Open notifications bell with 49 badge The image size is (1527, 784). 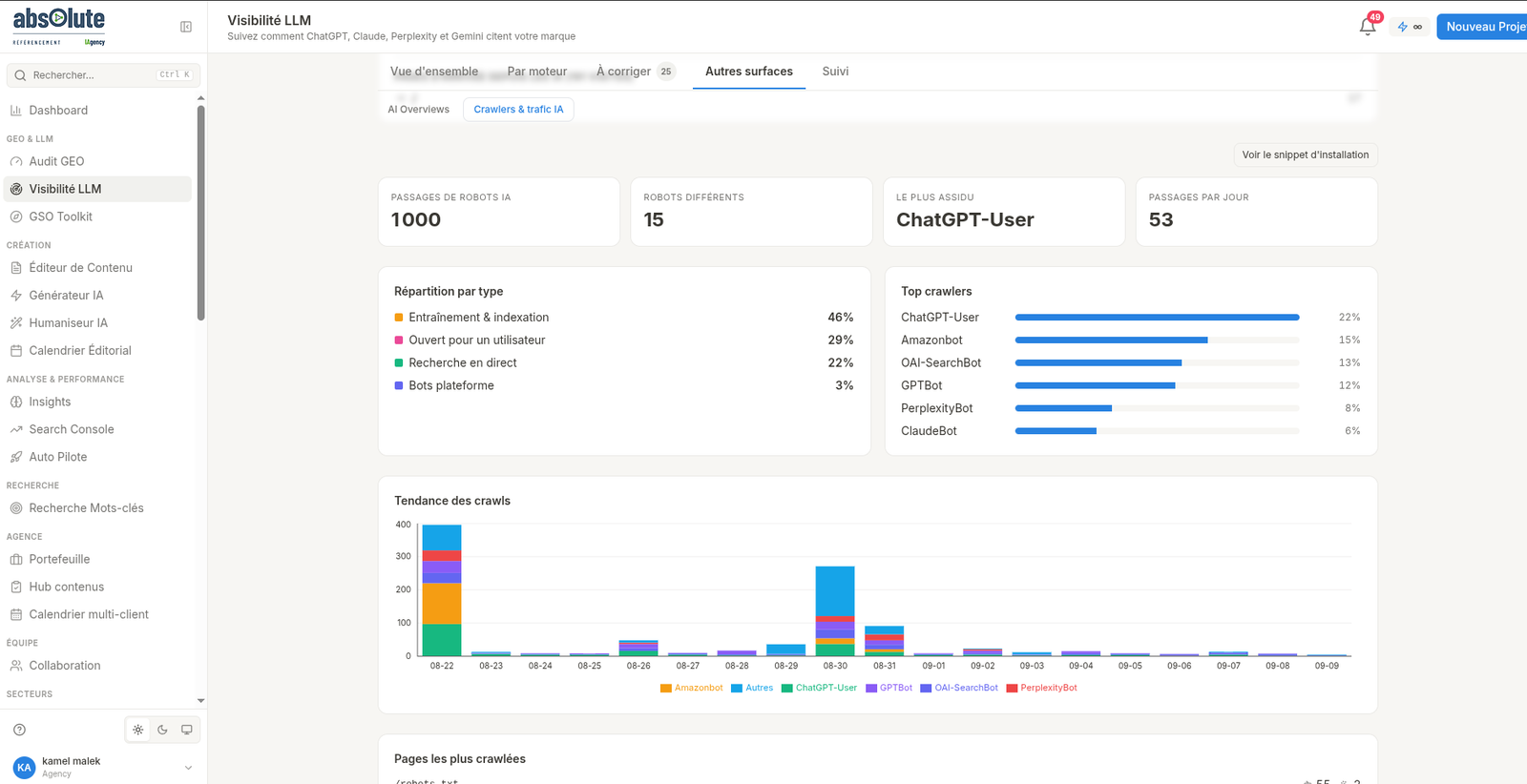coord(1368,26)
